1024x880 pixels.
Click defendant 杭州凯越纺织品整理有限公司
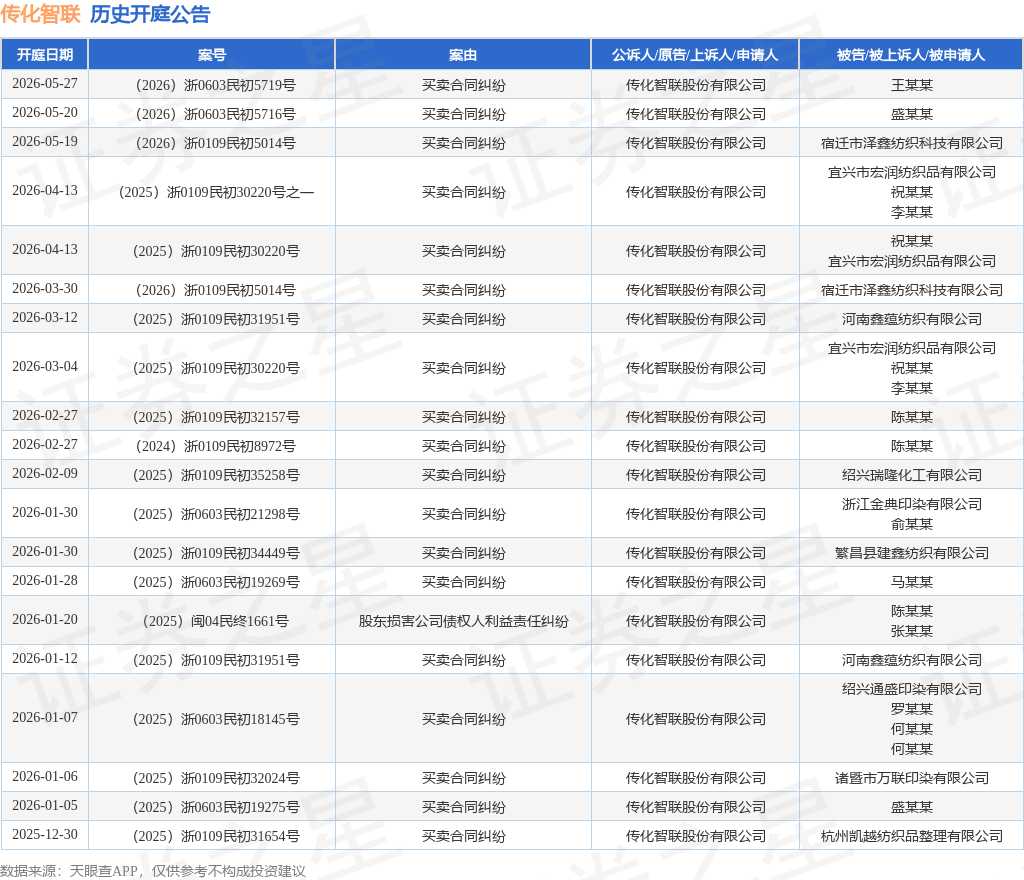point(912,836)
